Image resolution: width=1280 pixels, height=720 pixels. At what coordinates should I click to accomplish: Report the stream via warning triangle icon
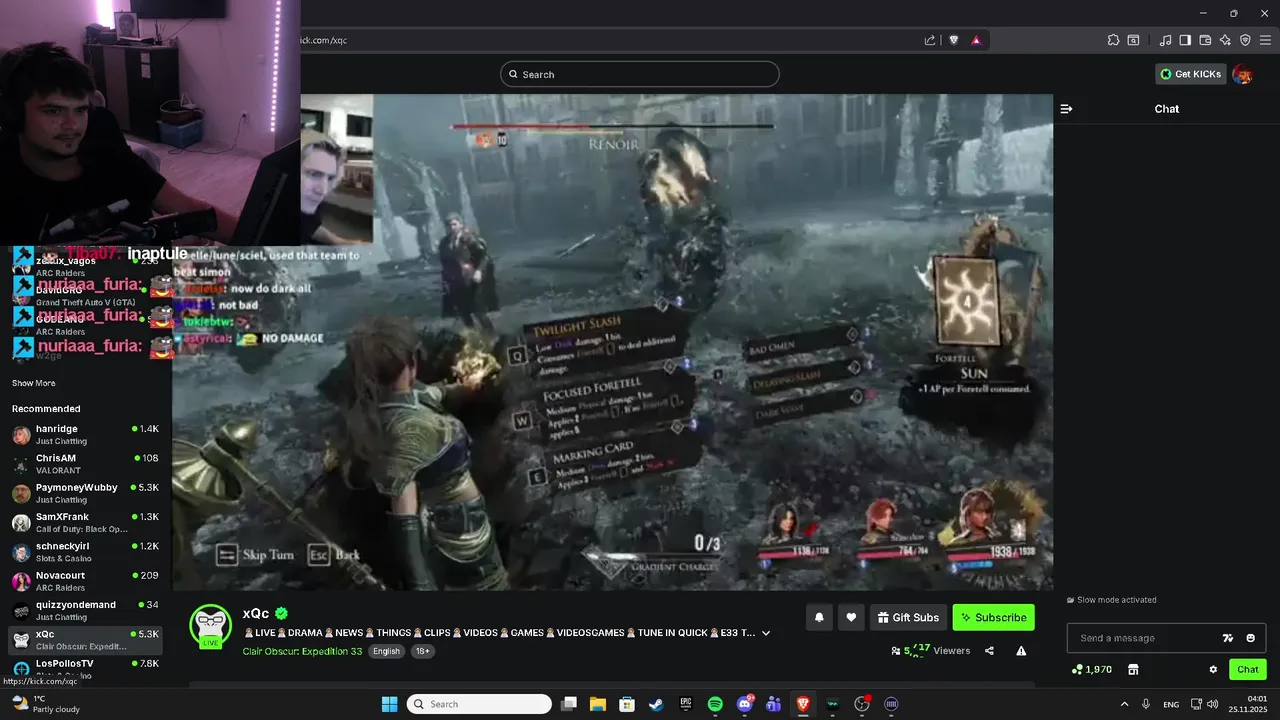coord(1021,651)
